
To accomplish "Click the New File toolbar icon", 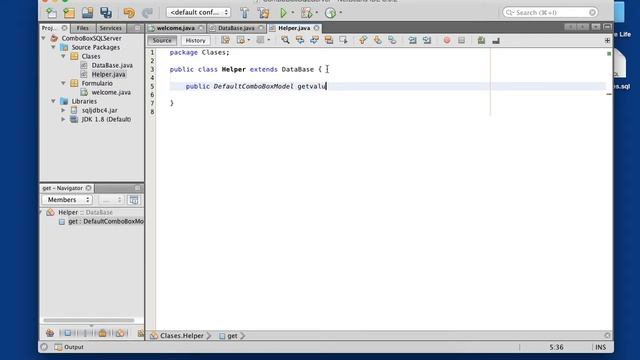I will (x=51, y=13).
